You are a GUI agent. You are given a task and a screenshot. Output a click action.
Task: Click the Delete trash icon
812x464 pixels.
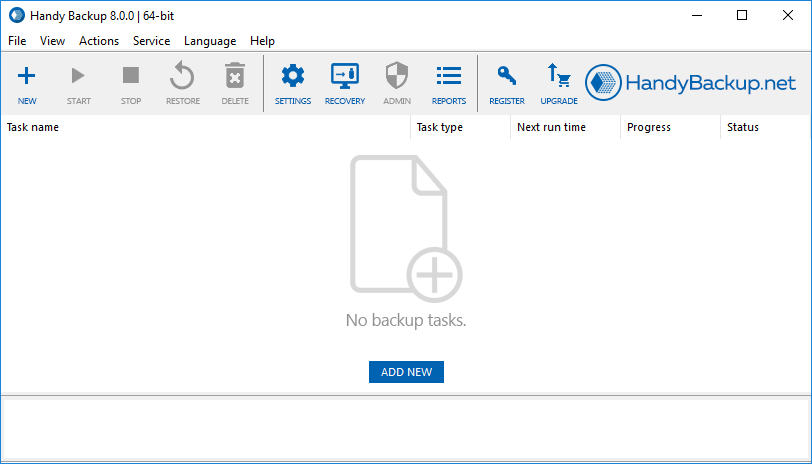coord(235,76)
